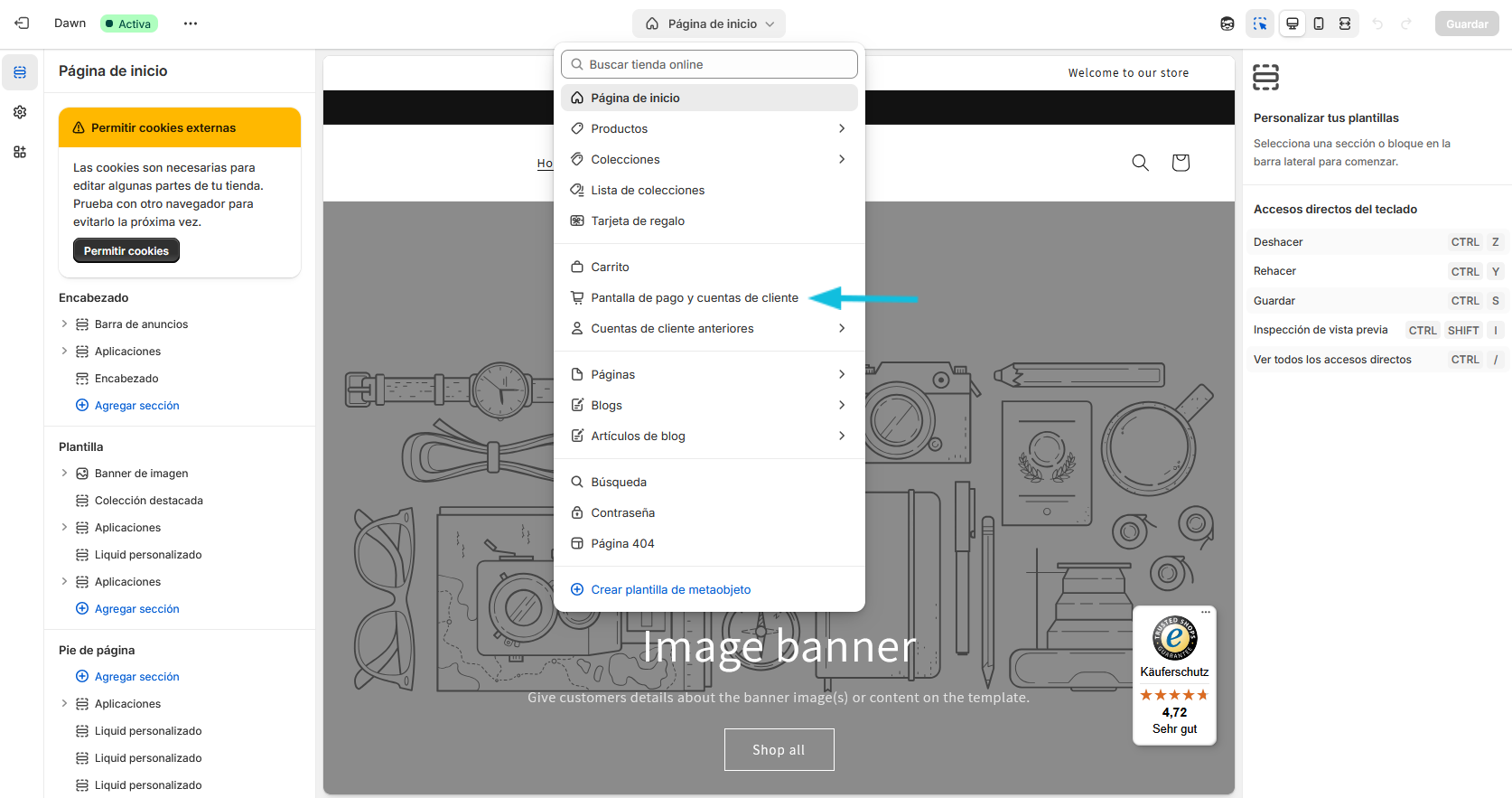This screenshot has width=1512, height=798.
Task: Expand Barra de anuncios section
Action: point(64,324)
